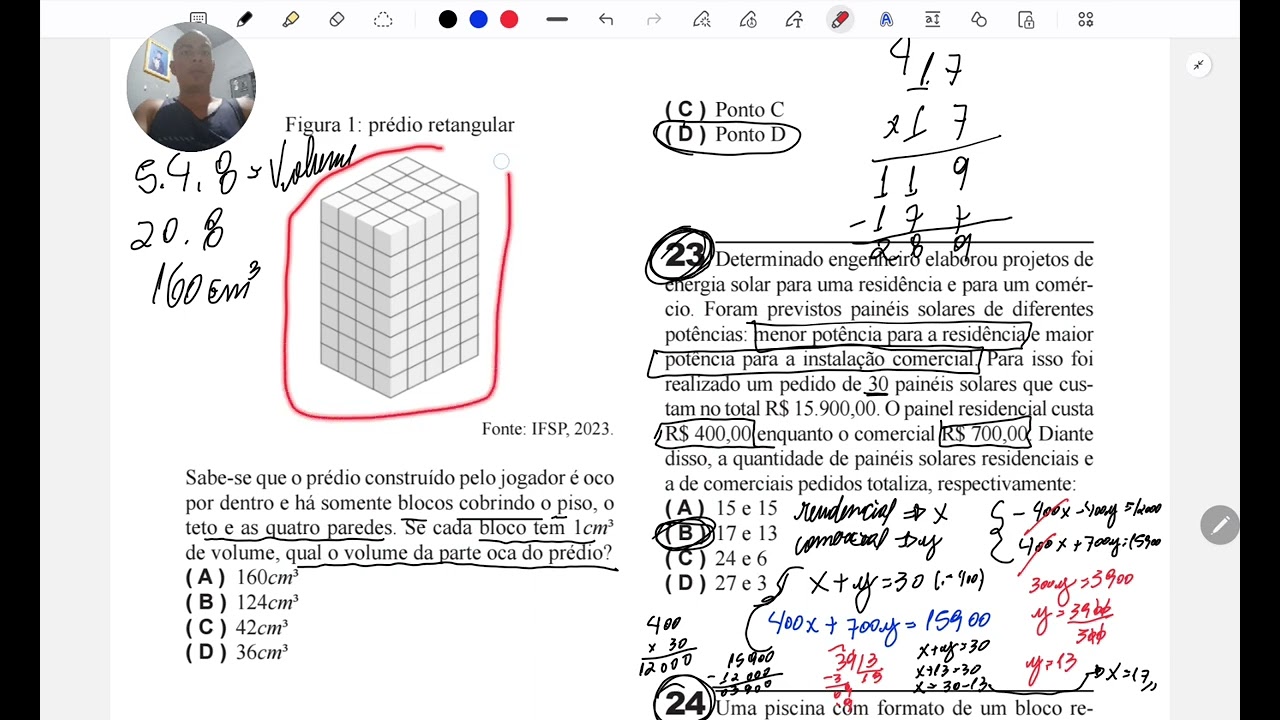Click the presenter webcam thumbnail
The height and width of the screenshot is (720, 1280).
(x=191, y=87)
